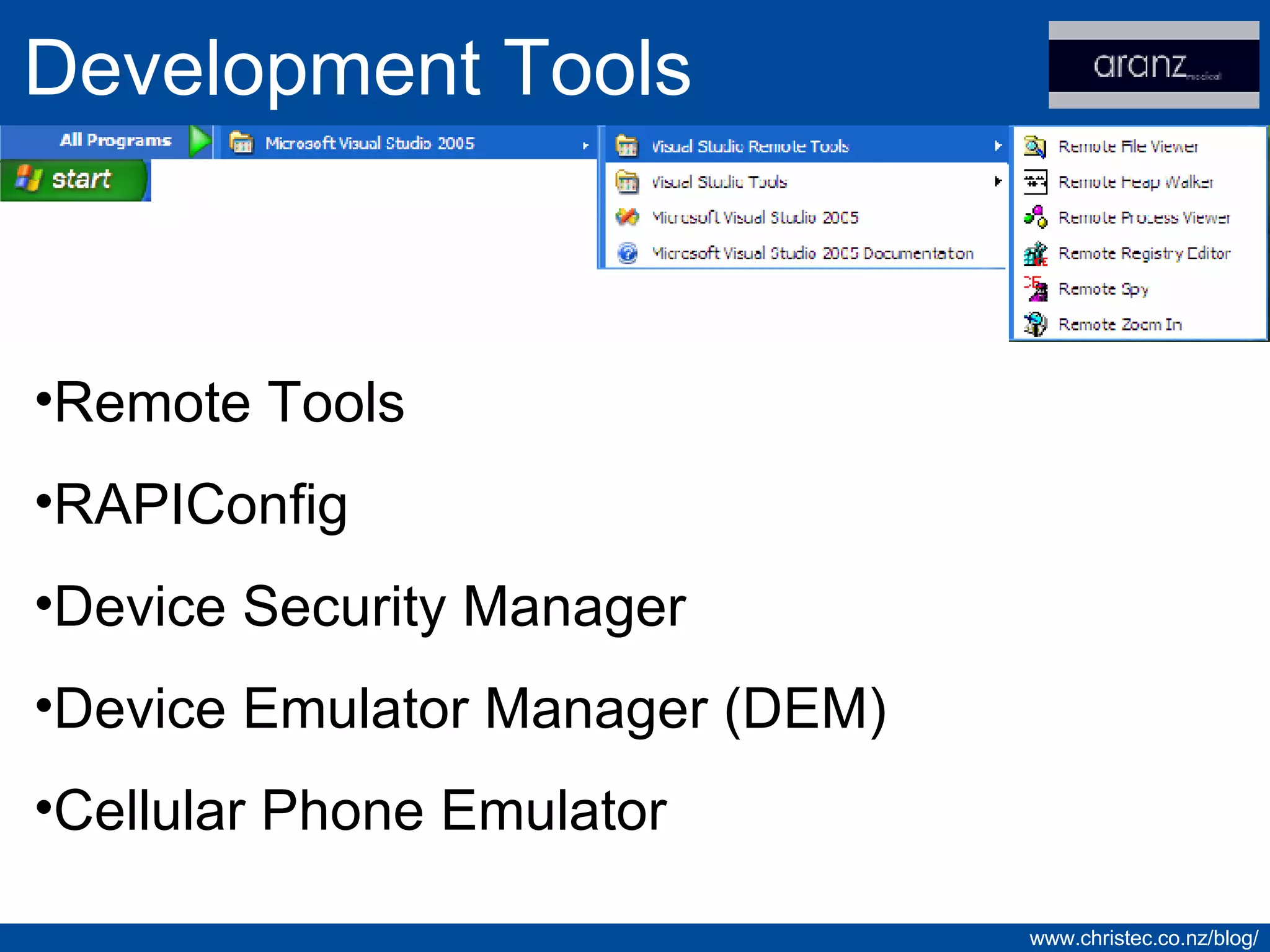Image resolution: width=1270 pixels, height=952 pixels.
Task: Open Microsoft Visual Studio 2005 folder entry
Action: pyautogui.click(x=409, y=143)
